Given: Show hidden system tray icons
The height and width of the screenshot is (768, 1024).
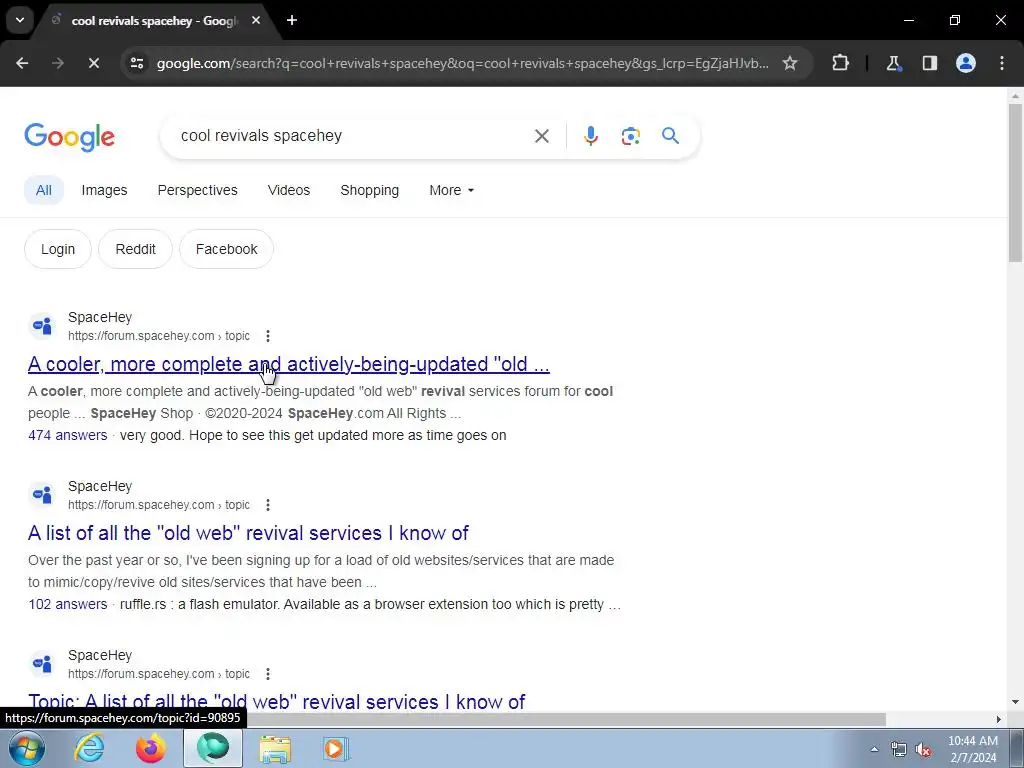Looking at the screenshot, I should (x=874, y=749).
